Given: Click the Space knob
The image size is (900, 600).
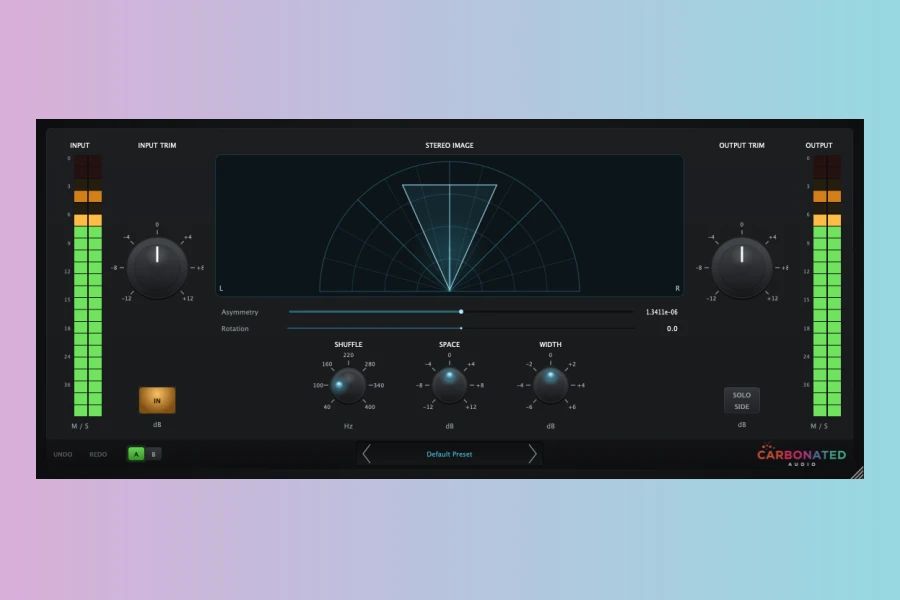Looking at the screenshot, I should point(449,385).
